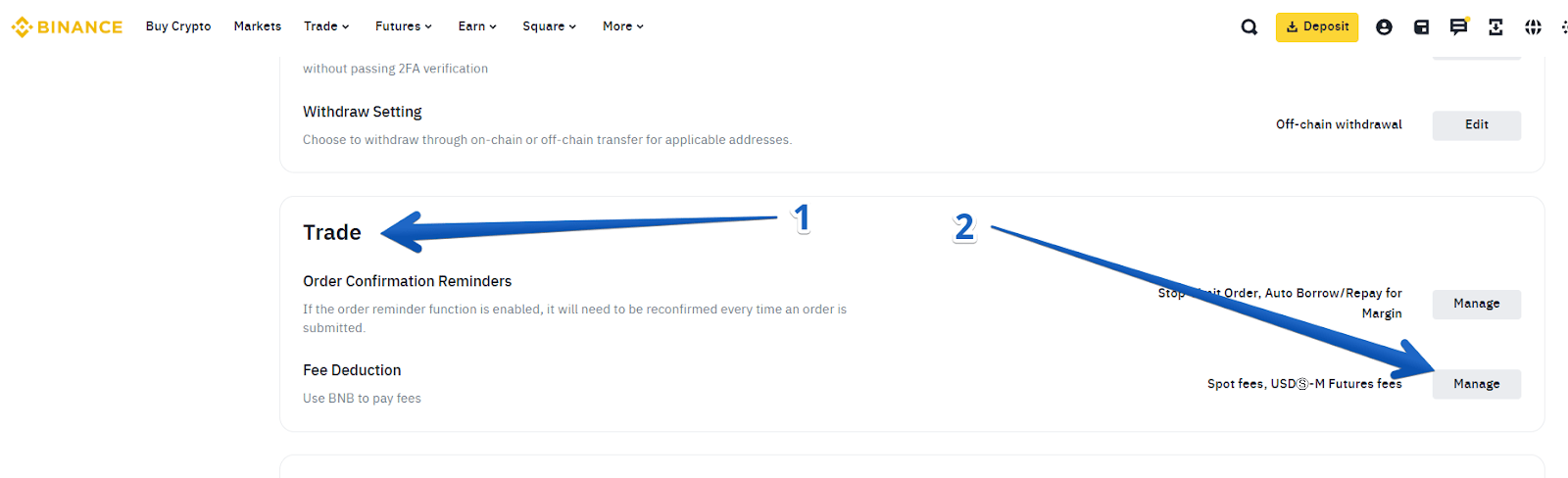Image resolution: width=1568 pixels, height=478 pixels.
Task: Expand the Trade dropdown menu
Action: coord(326,26)
